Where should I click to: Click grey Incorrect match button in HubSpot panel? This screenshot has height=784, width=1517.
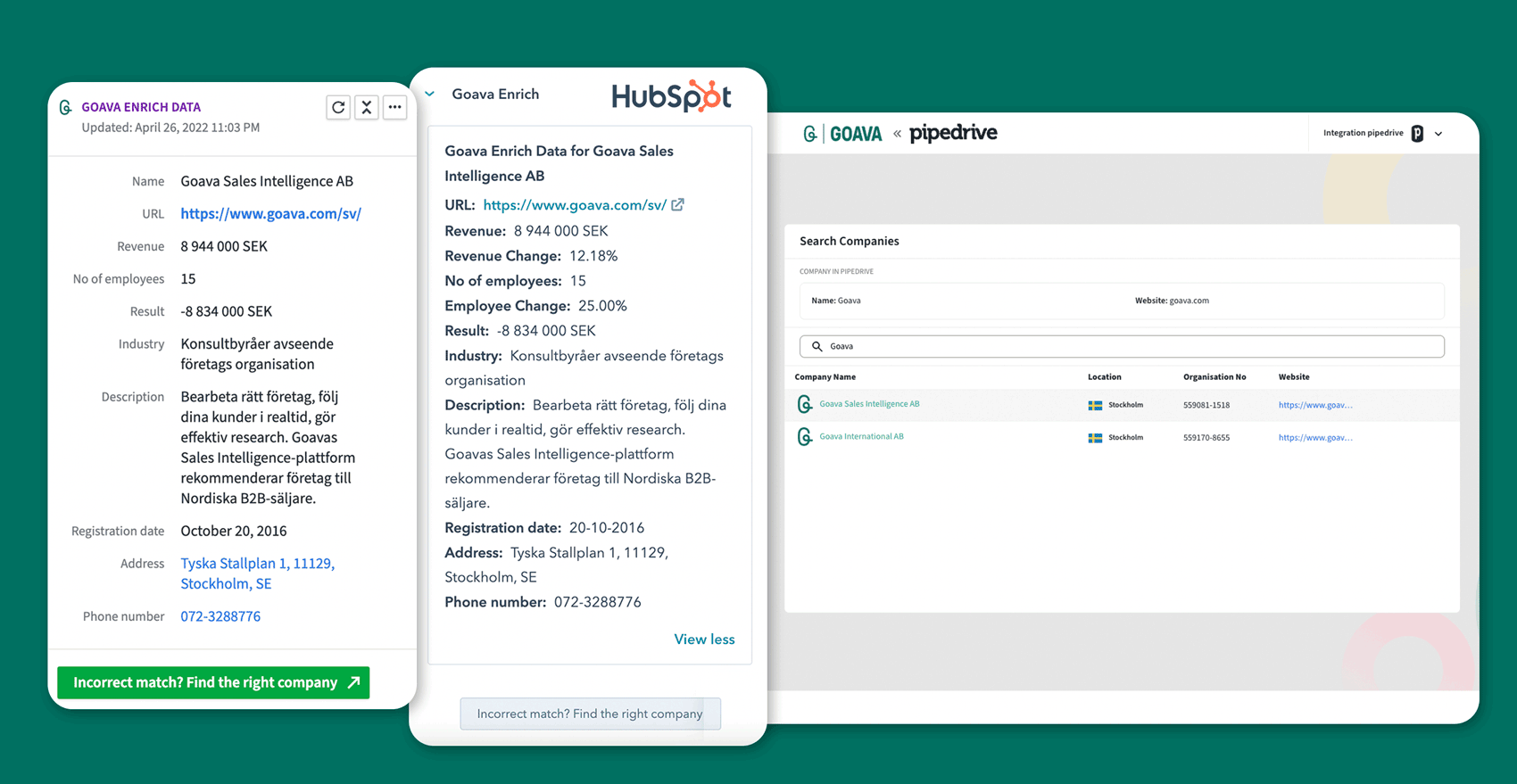point(590,714)
